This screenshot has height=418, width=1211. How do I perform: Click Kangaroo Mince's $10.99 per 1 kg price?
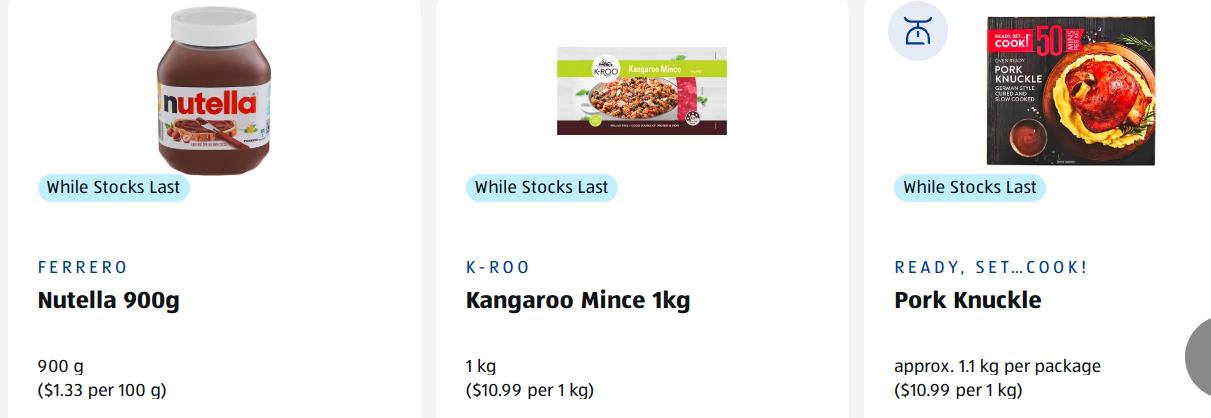529,390
